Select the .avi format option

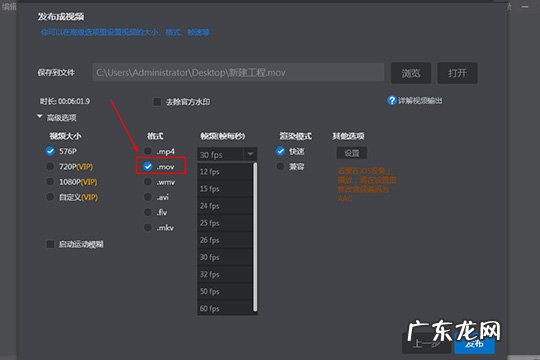pyautogui.click(x=148, y=197)
